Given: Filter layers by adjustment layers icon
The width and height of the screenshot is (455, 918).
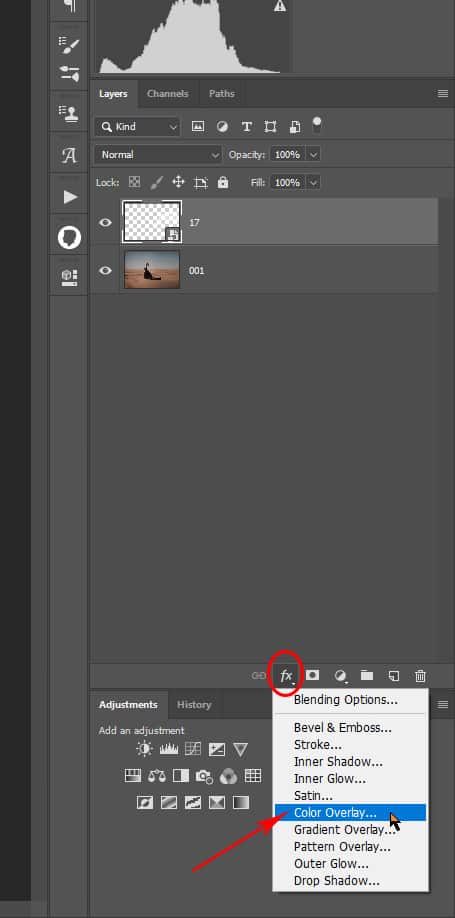Looking at the screenshot, I should point(222,126).
